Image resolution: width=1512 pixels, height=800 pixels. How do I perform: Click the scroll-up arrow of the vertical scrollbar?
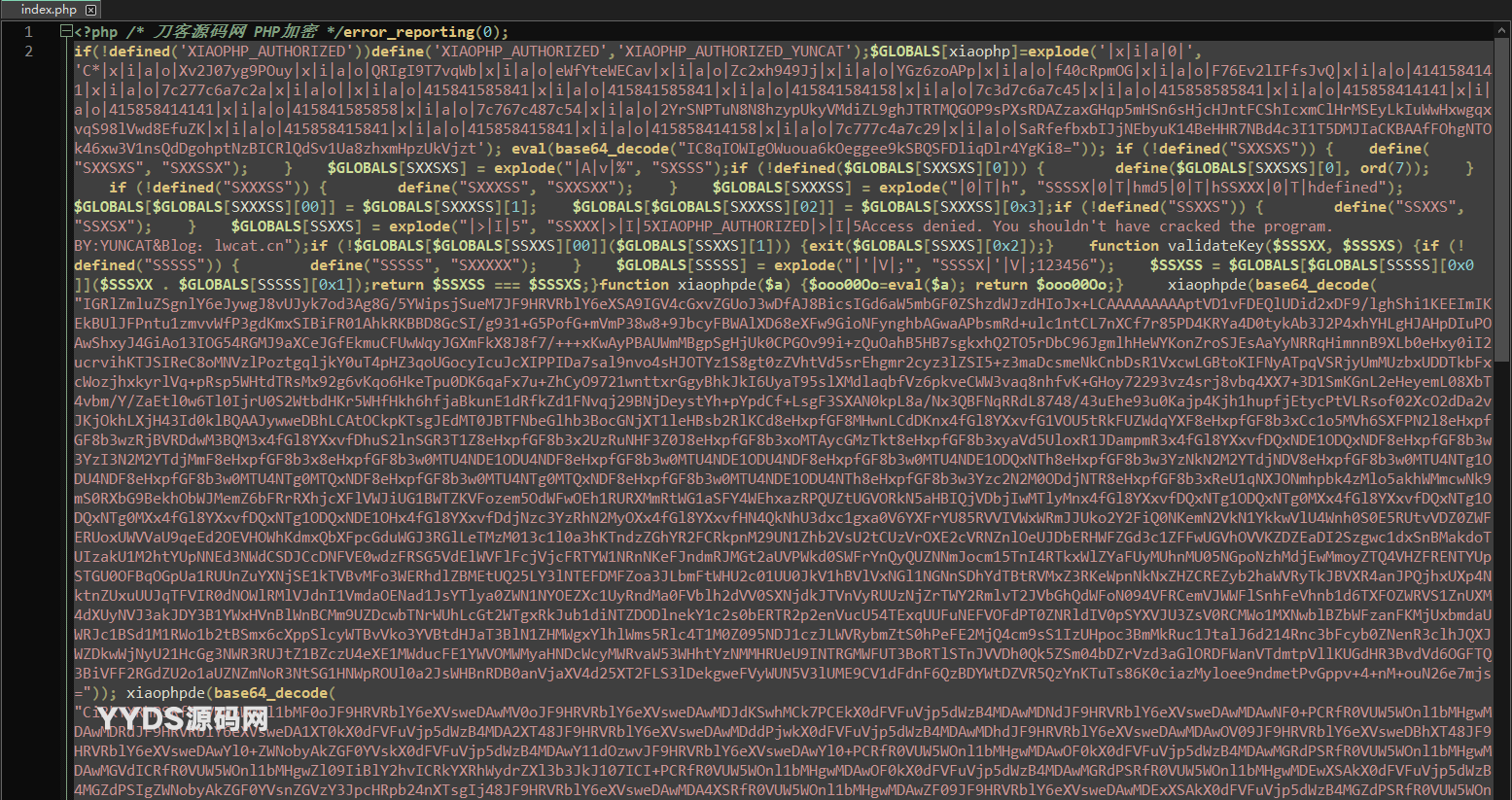[x=1503, y=31]
